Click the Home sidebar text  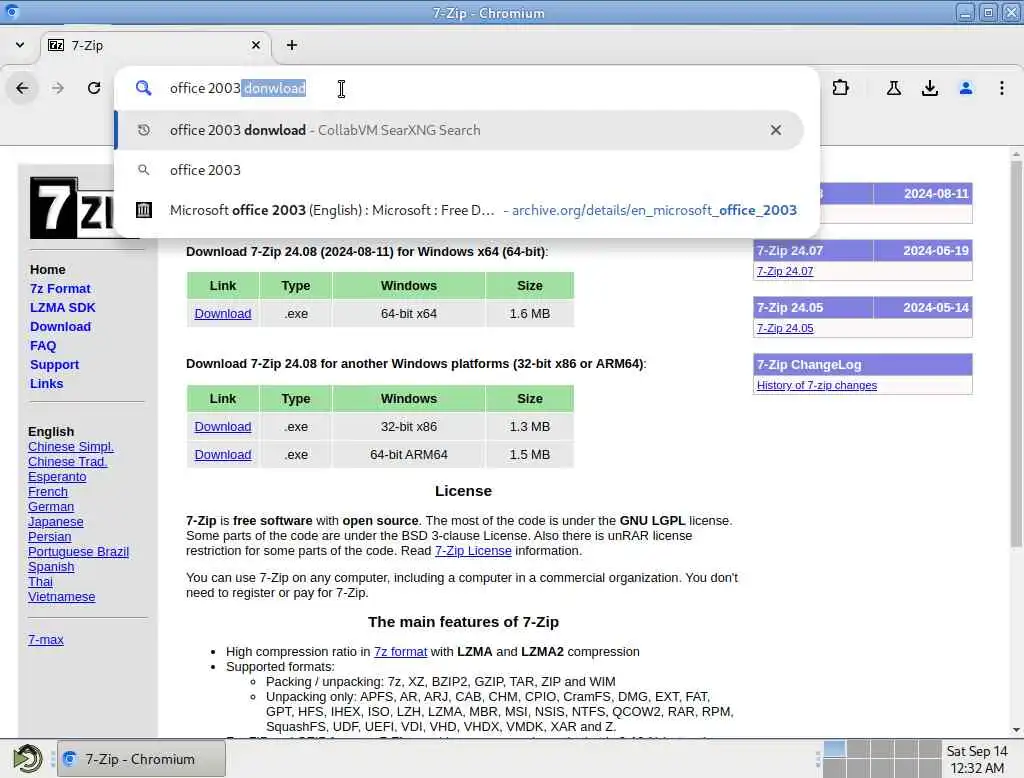tap(48, 270)
